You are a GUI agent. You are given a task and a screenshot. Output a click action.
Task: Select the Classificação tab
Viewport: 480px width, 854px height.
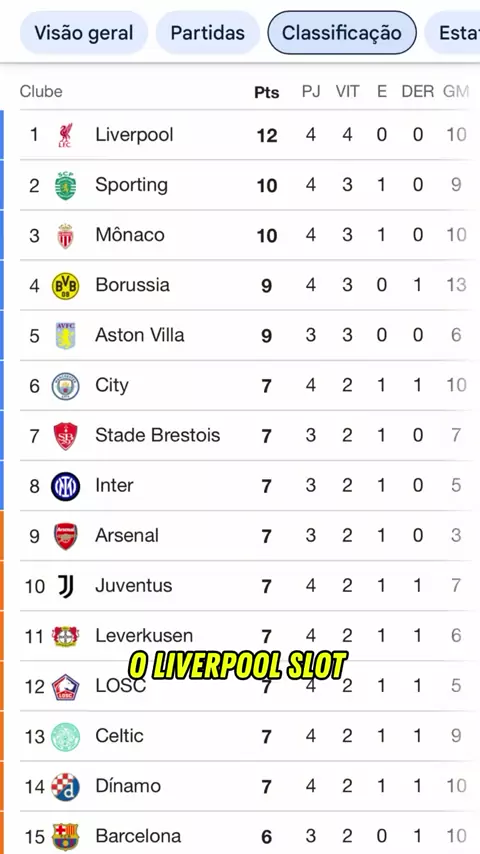pos(342,33)
